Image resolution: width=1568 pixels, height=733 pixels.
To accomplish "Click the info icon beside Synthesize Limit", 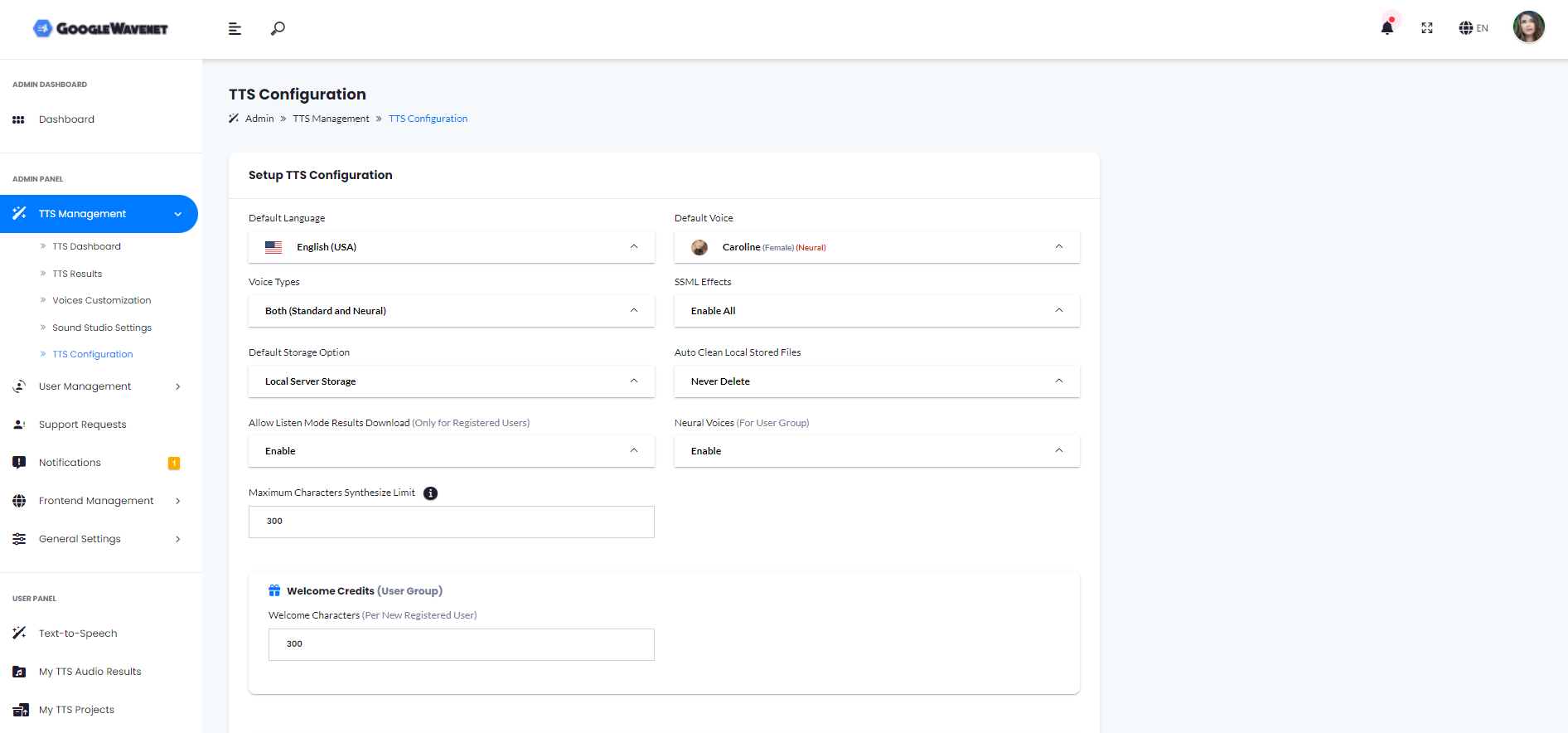I will [x=431, y=493].
